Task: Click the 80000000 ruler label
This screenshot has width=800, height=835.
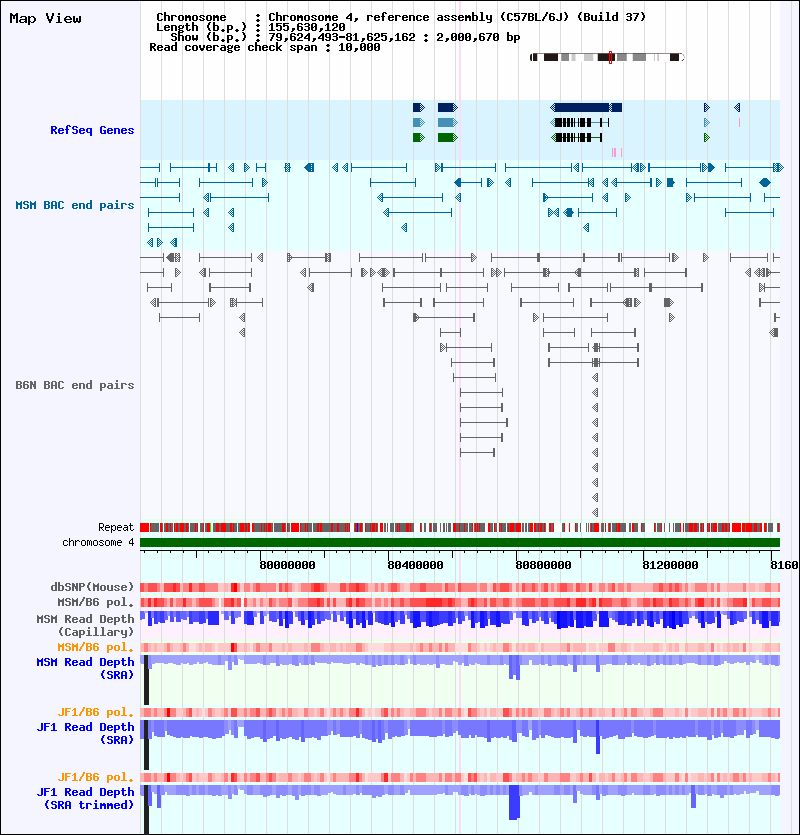Action: 287,565
